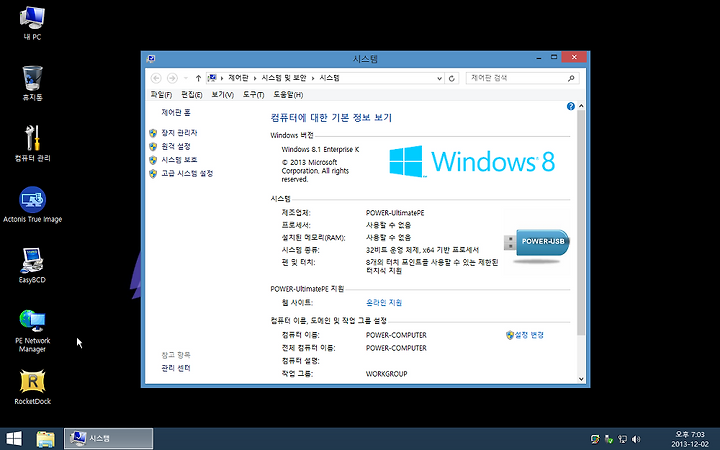Click the forward navigation arrow
Viewport: 720px width, 450px height.
click(x=172, y=78)
